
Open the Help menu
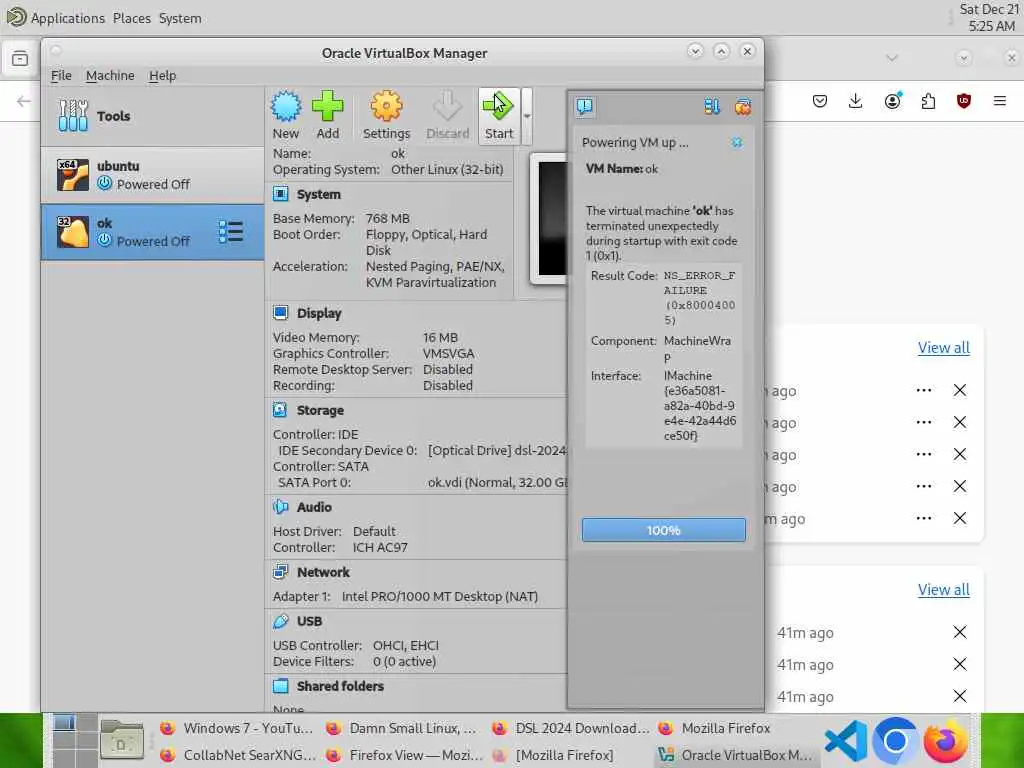pos(163,75)
